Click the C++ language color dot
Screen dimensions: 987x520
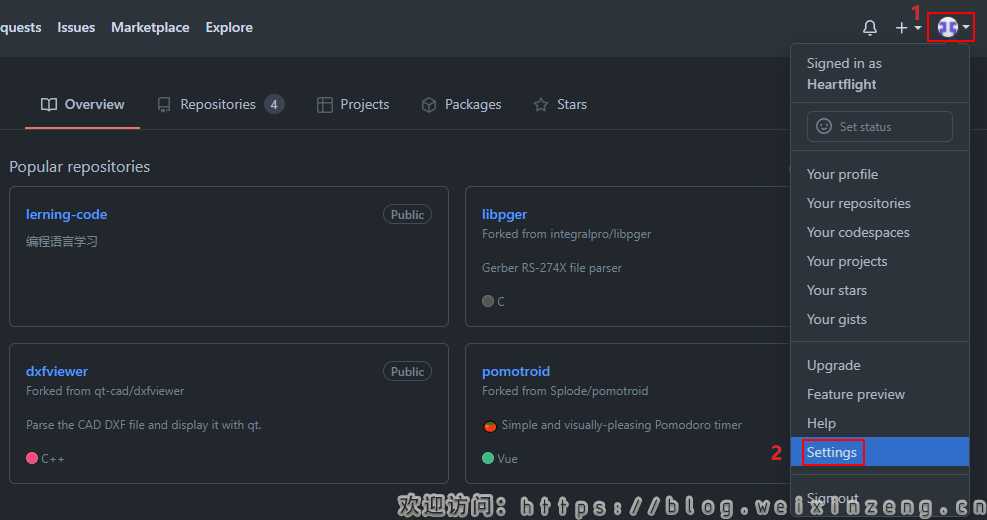(31, 458)
